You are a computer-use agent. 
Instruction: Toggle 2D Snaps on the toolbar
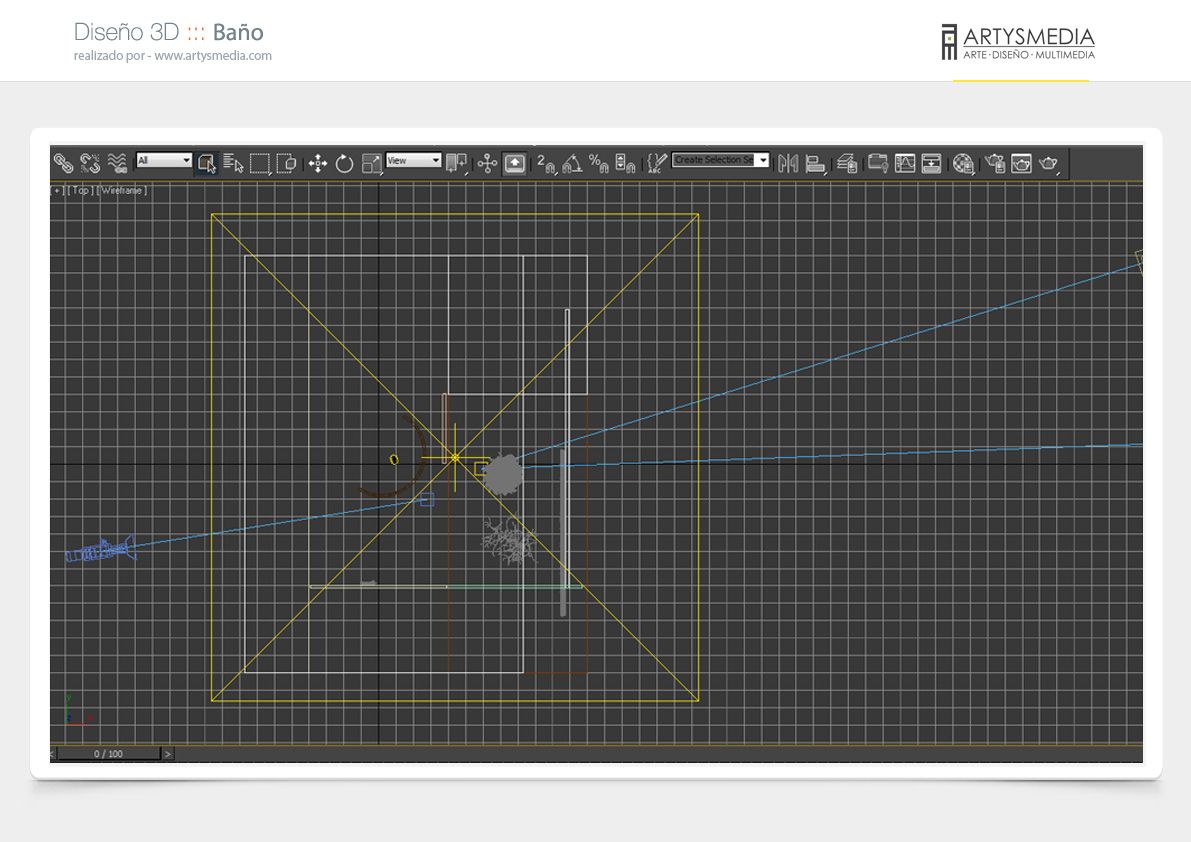tap(545, 163)
